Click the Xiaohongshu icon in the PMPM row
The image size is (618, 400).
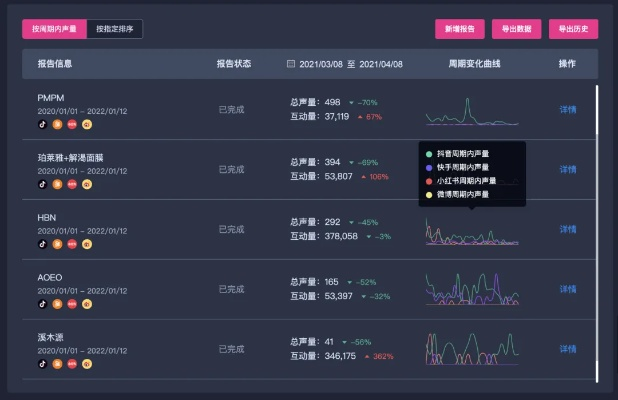(72, 125)
